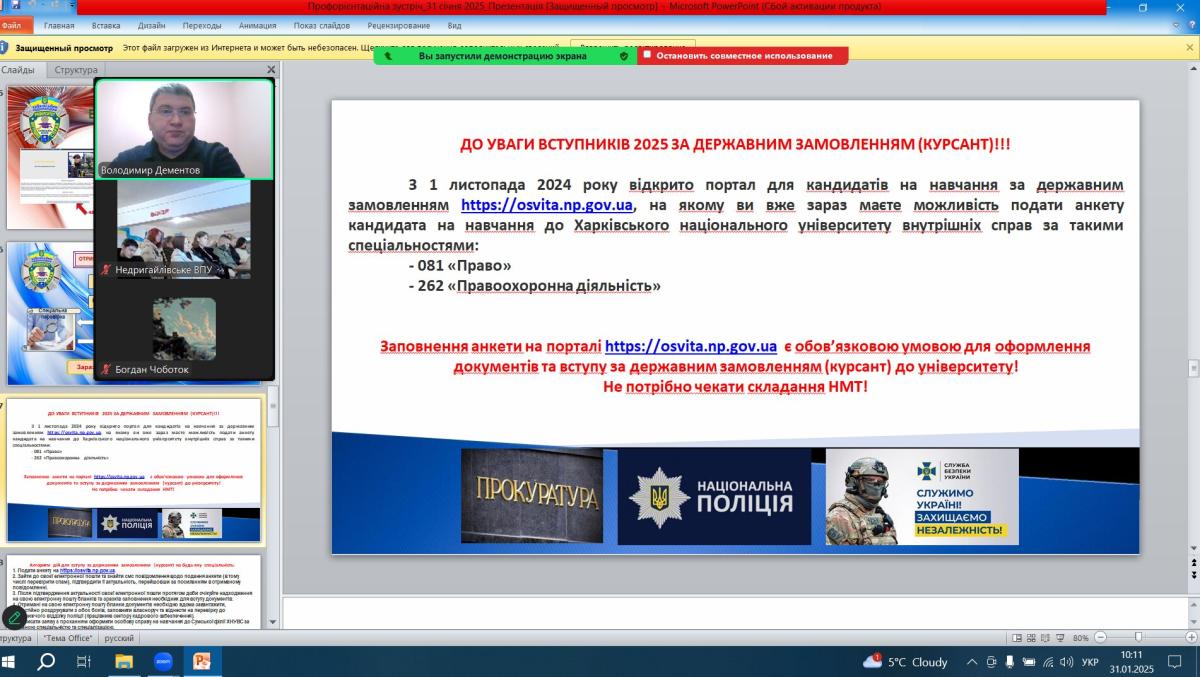This screenshot has height=677, width=1200.
Task: Open Slide Sorter view
Action: 1030,637
